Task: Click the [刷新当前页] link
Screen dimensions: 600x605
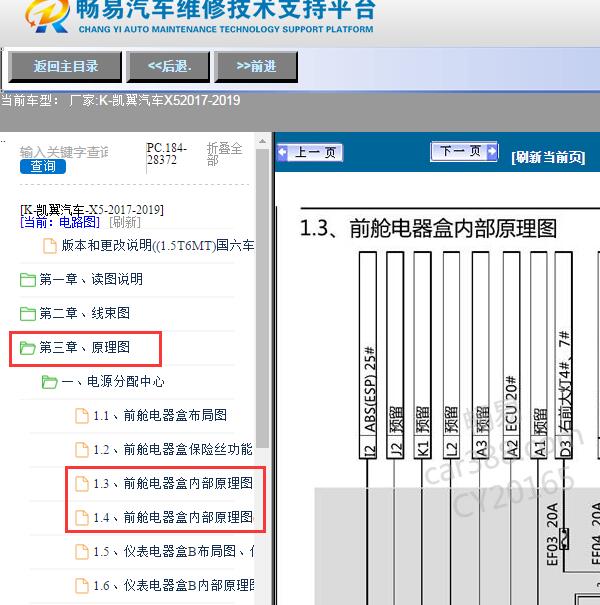Action: [x=548, y=157]
